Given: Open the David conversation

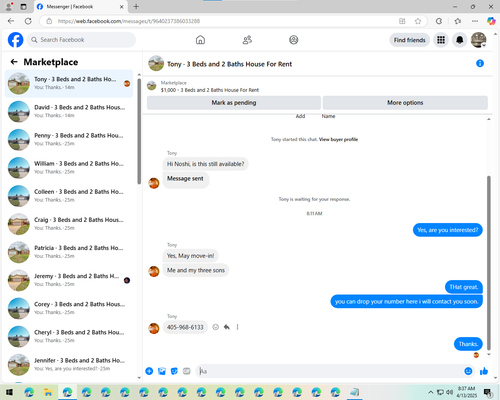Looking at the screenshot, I should [x=69, y=111].
